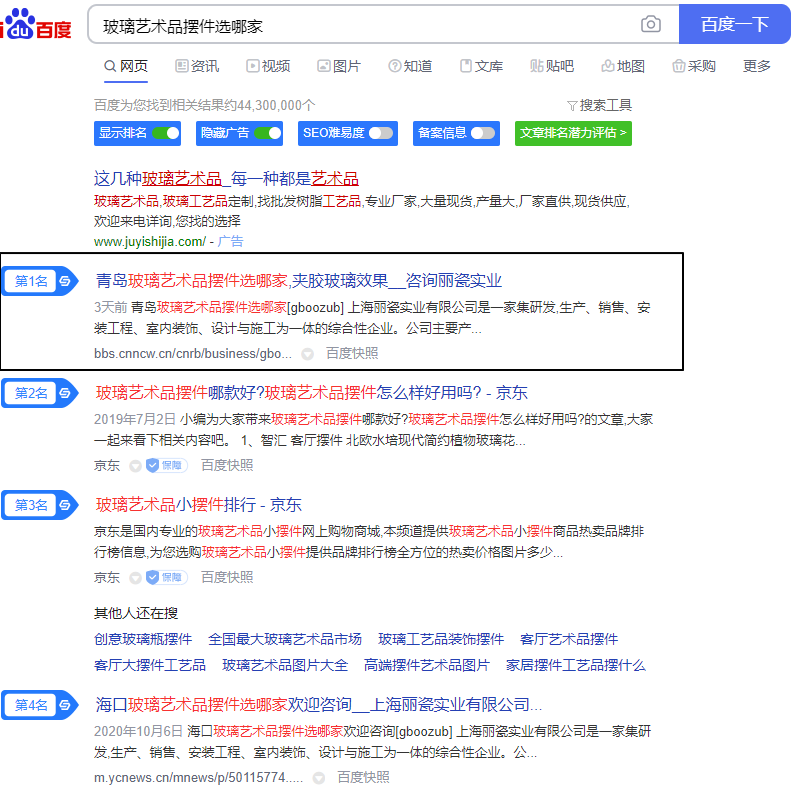Screen dimensions: 800x800
Task: Search related term 玻璃工艺品装饰摆件
Action: coord(441,639)
